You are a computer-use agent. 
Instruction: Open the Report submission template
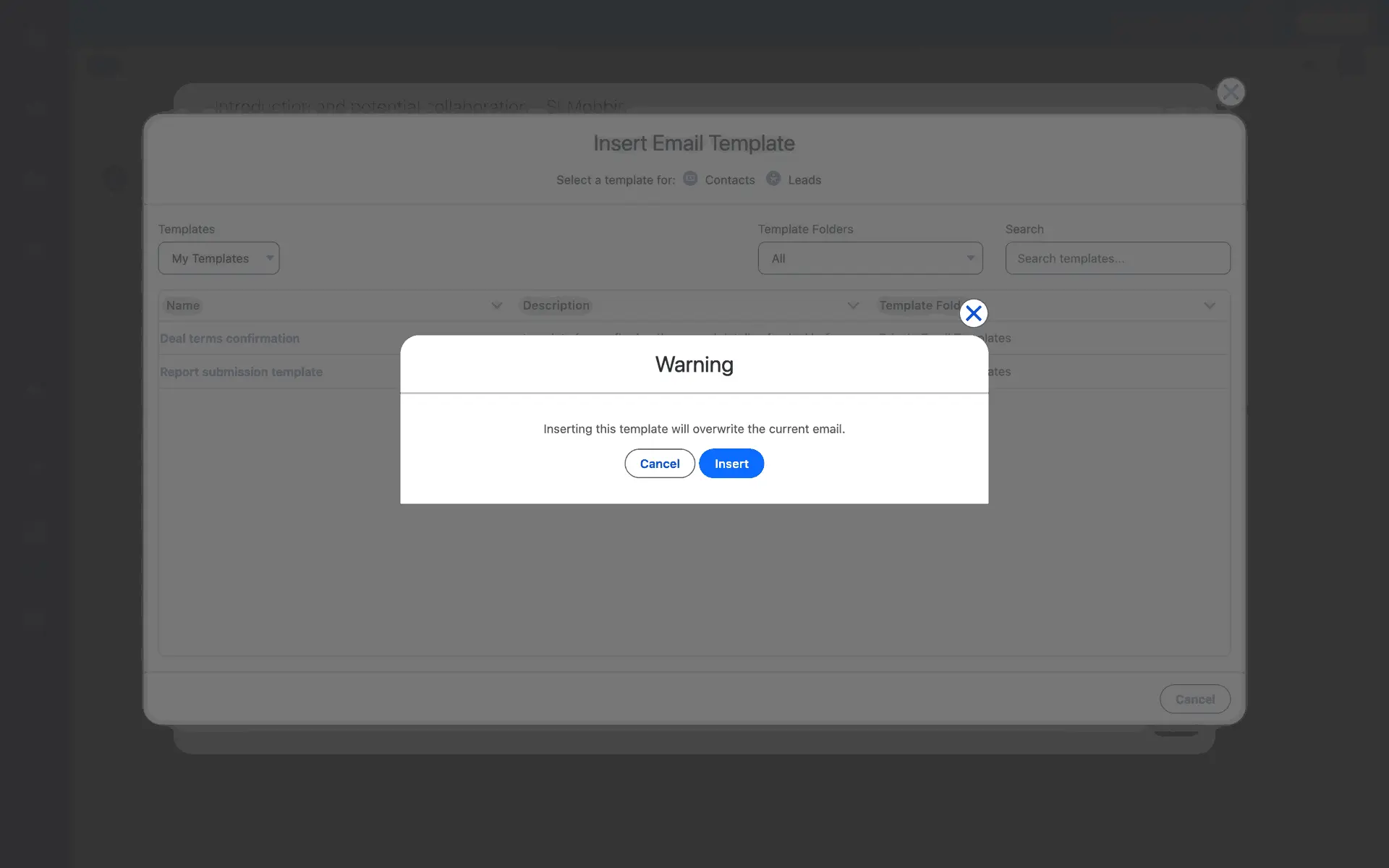tap(241, 372)
